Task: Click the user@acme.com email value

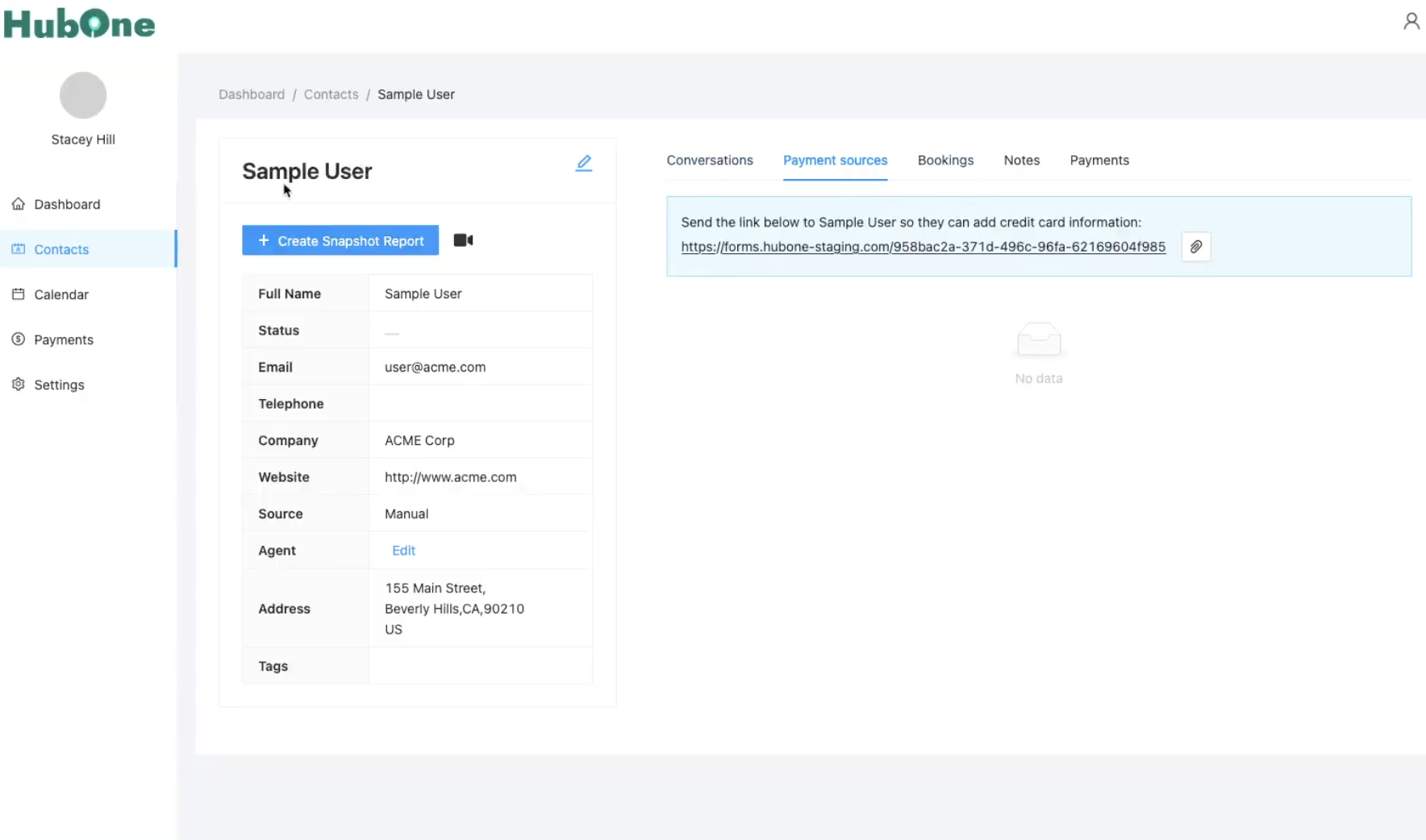Action: click(x=436, y=367)
